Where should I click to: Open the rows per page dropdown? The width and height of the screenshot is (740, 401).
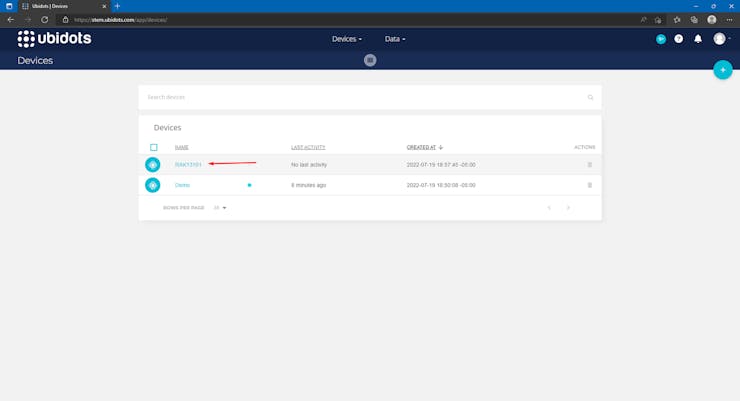[x=220, y=208]
